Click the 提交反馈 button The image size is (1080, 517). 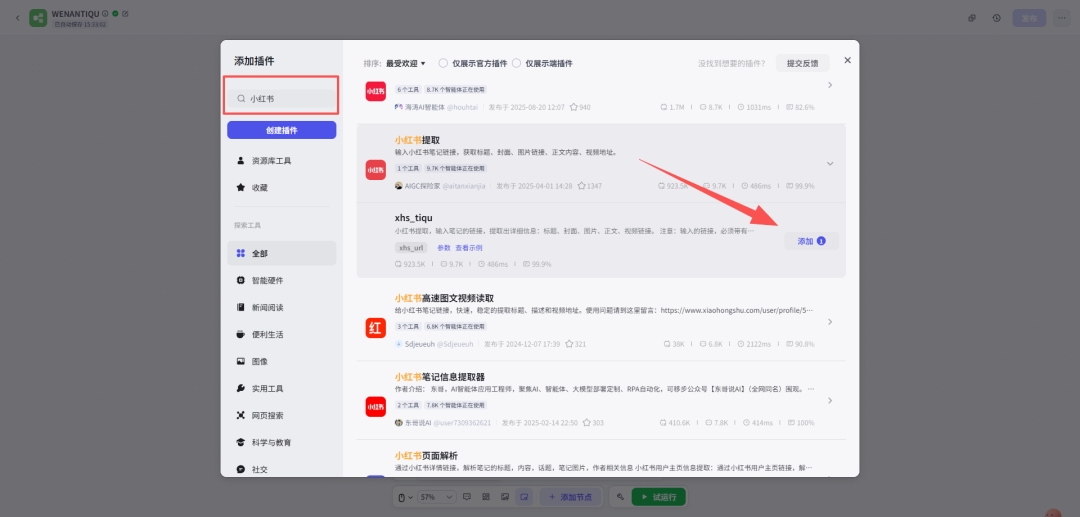[x=802, y=63]
